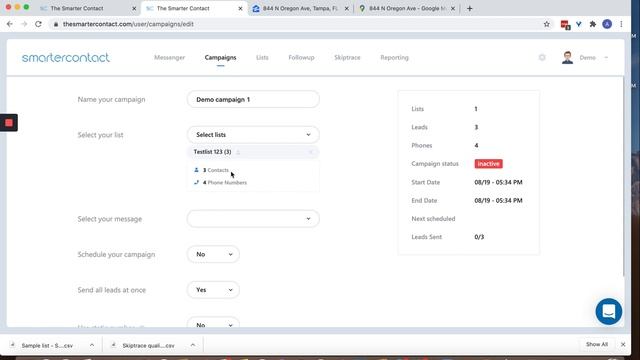Open Sample list csv download

tap(47, 345)
